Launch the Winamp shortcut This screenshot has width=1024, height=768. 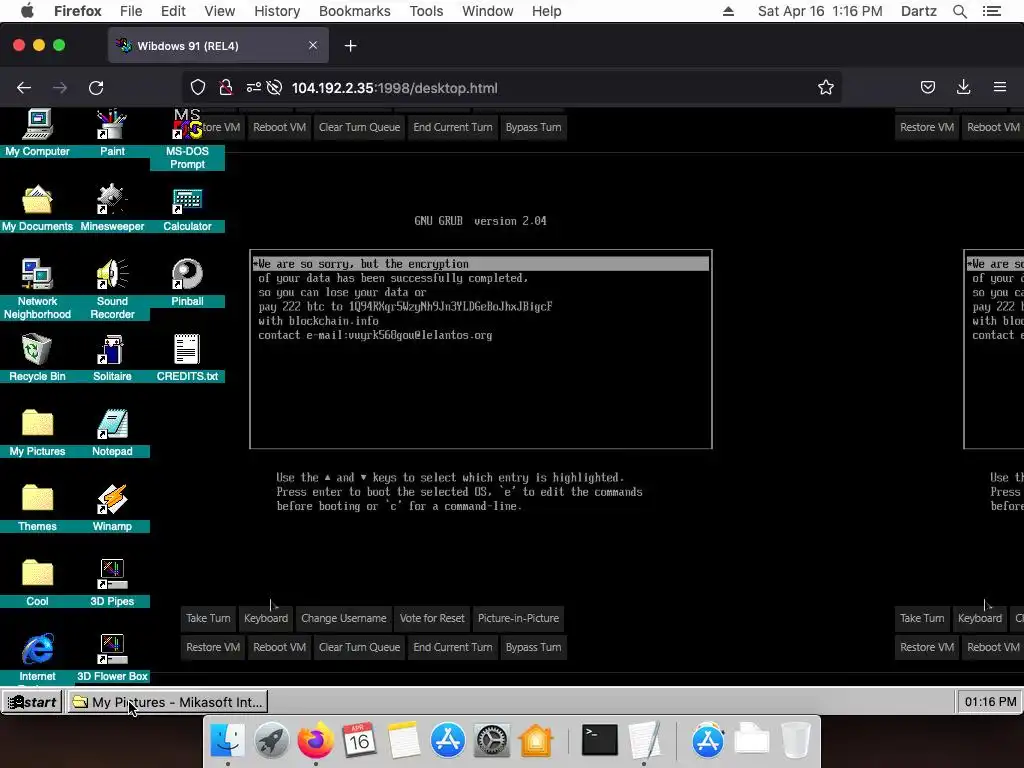click(x=112, y=508)
